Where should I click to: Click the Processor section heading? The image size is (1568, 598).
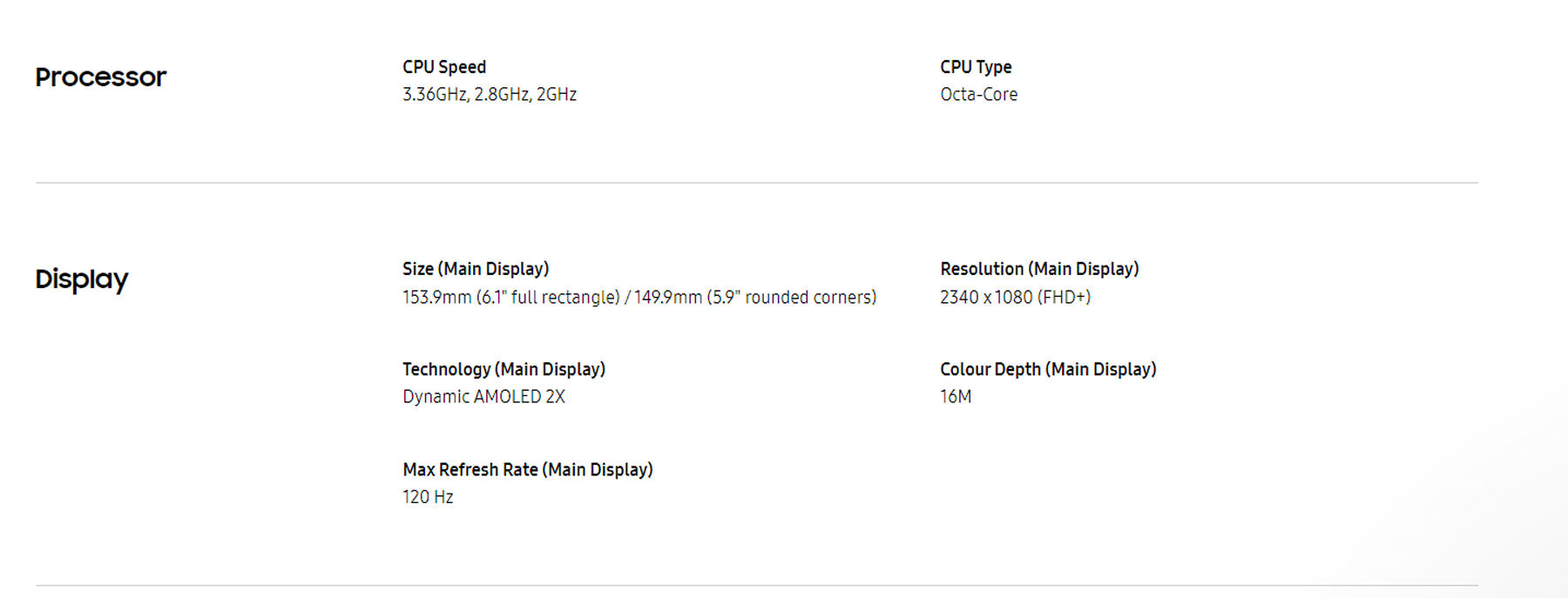[100, 77]
